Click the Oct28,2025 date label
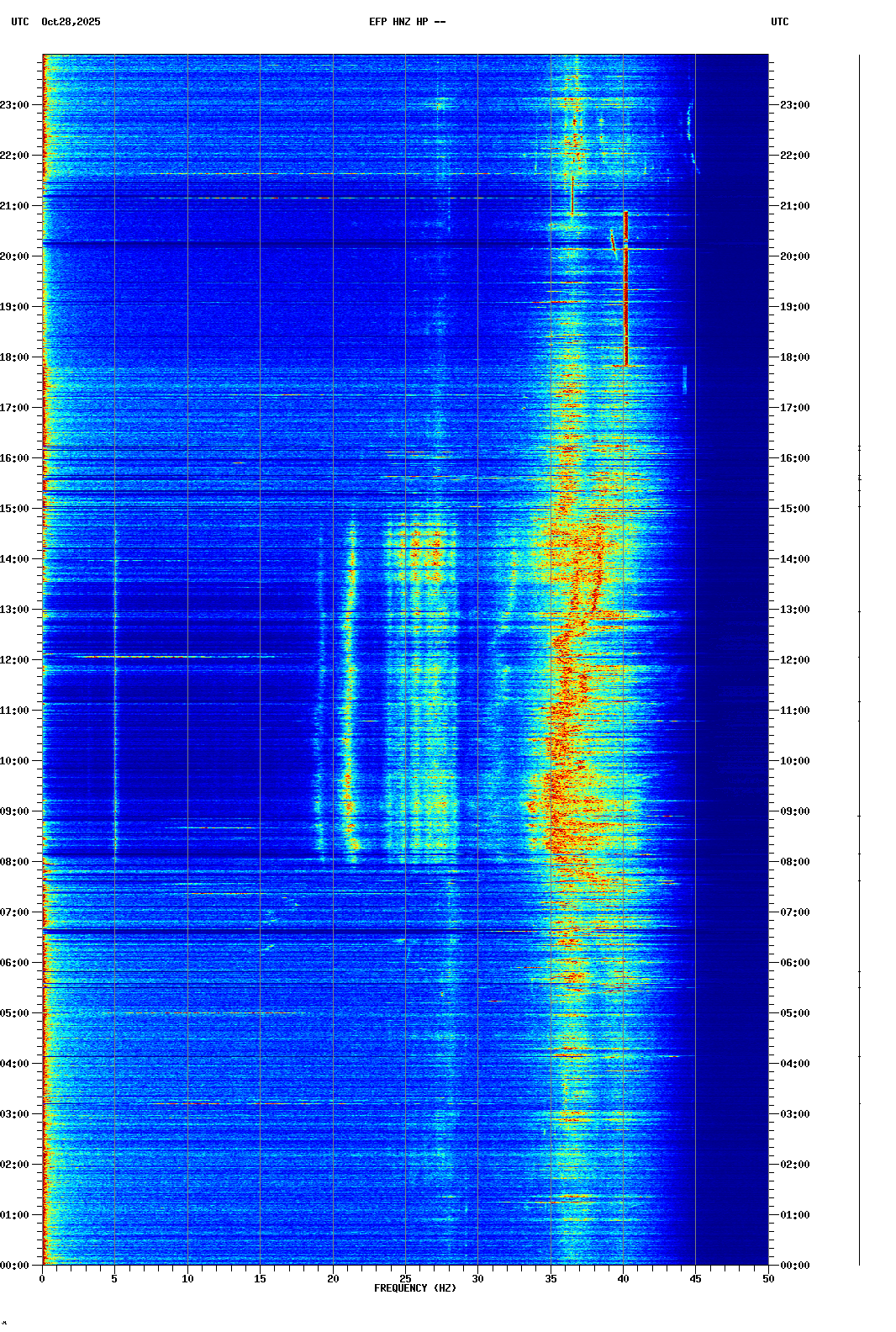Viewport: 896px width, 1332px height. pos(71,22)
